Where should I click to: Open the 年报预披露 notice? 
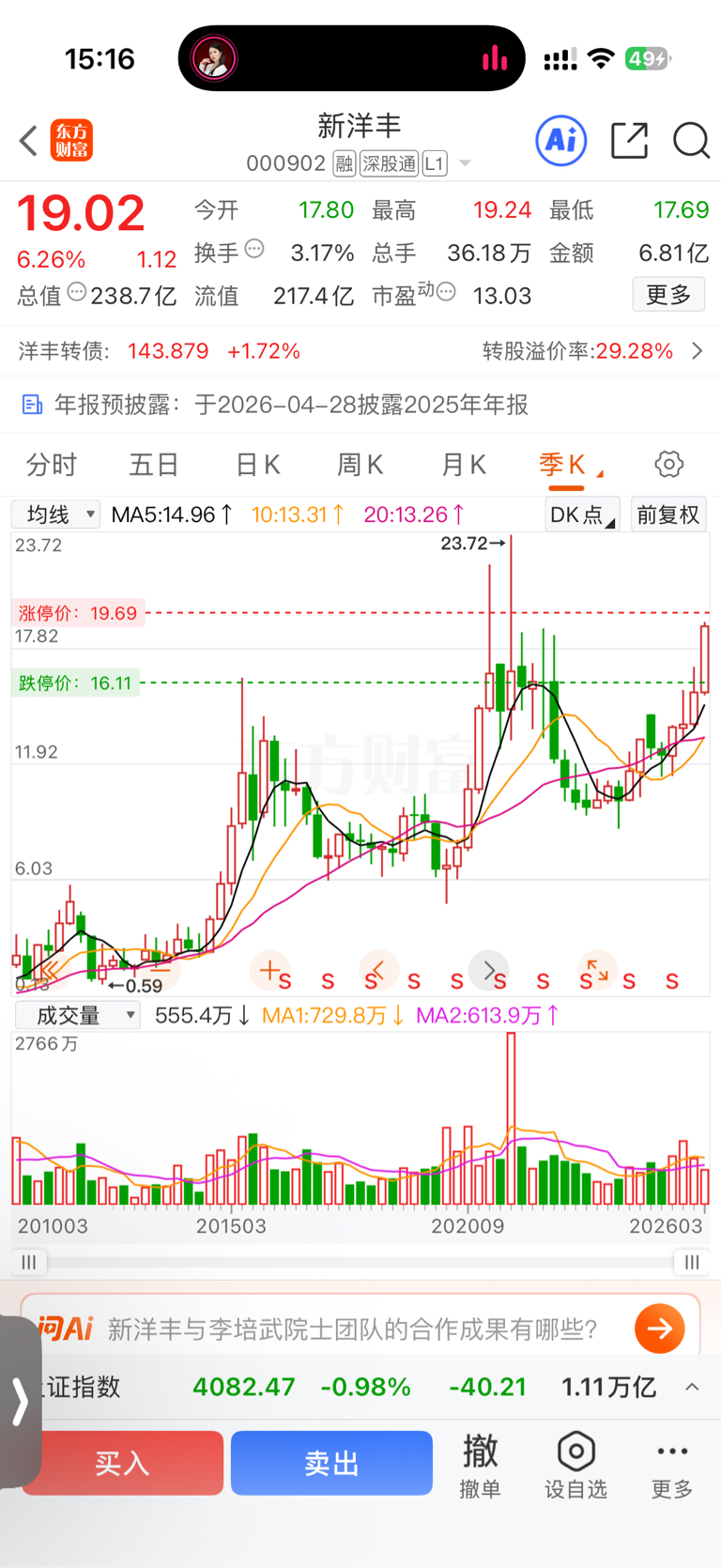click(360, 405)
